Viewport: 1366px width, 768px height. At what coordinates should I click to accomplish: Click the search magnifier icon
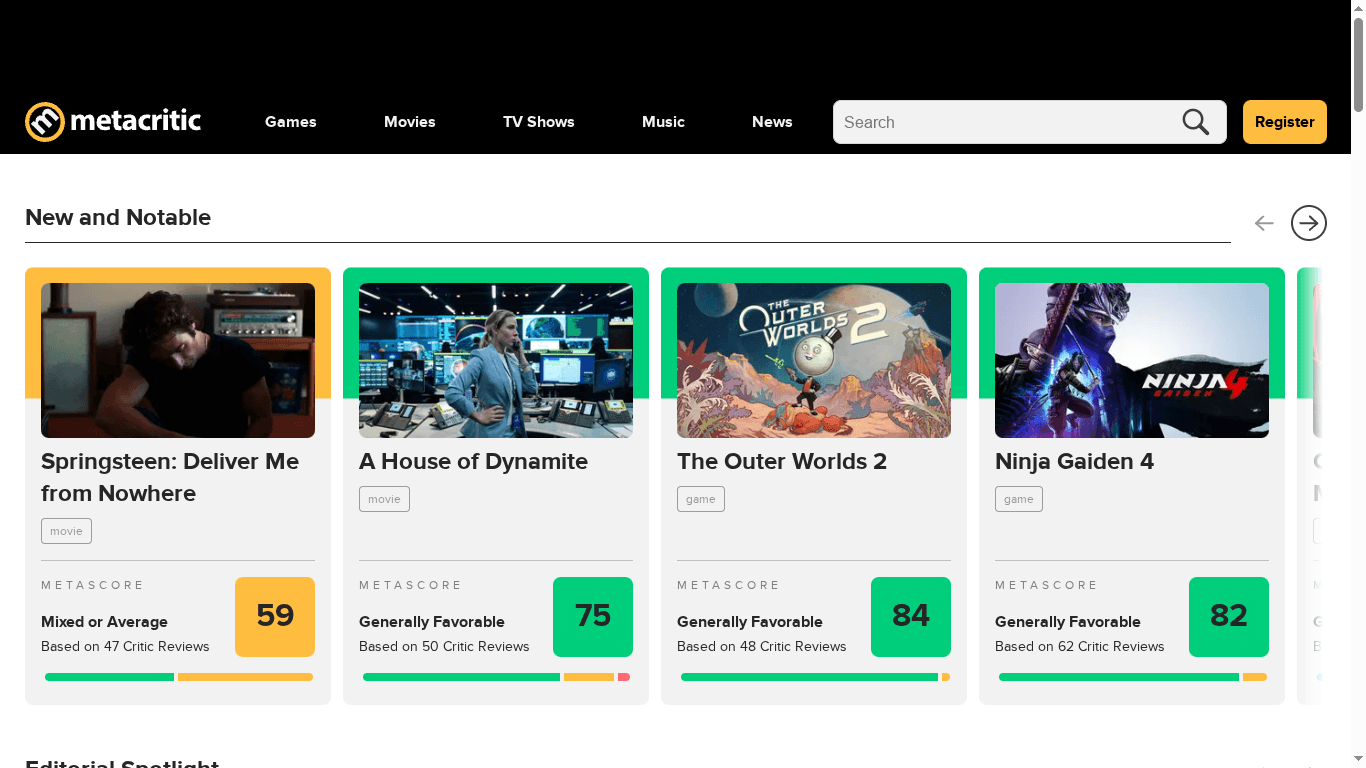[x=1196, y=122]
